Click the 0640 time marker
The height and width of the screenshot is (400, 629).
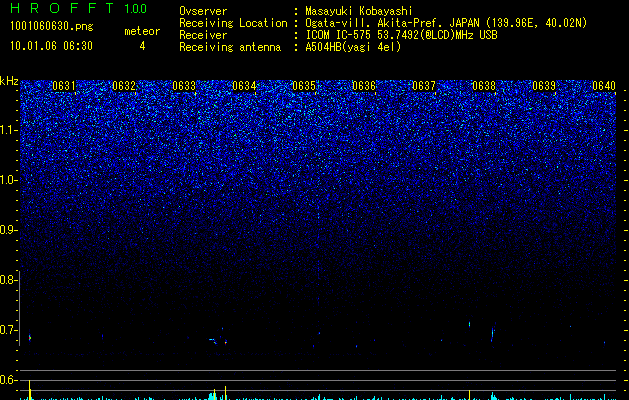coord(604,86)
